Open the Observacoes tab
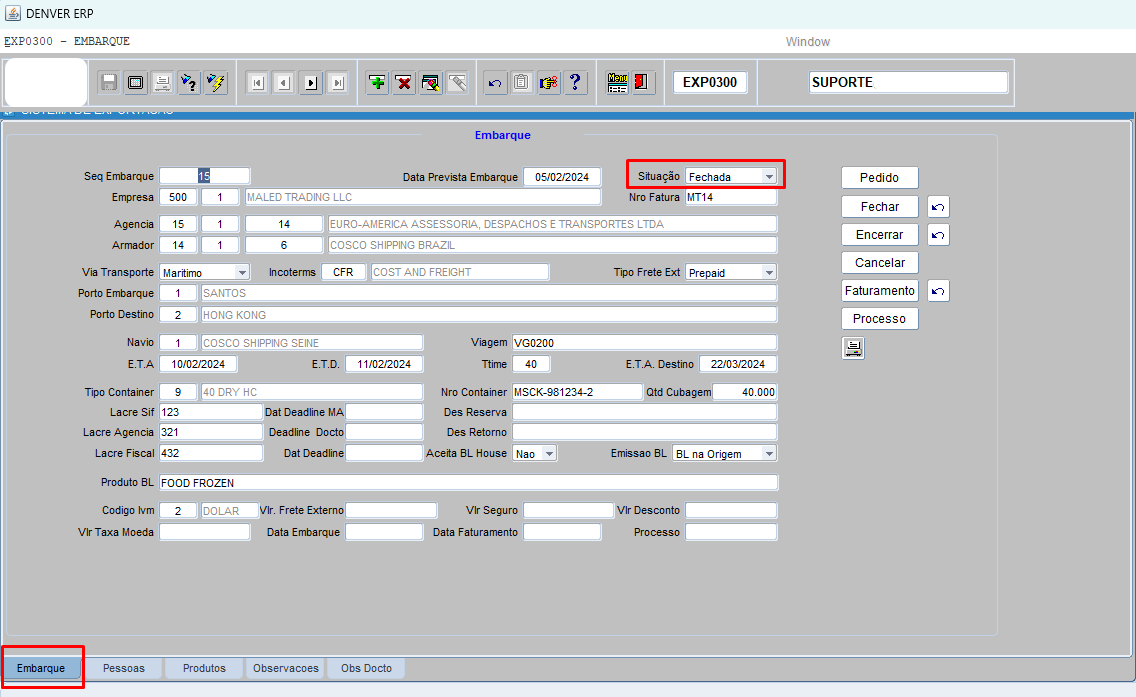This screenshot has height=697, width=1136. pyautogui.click(x=286, y=668)
